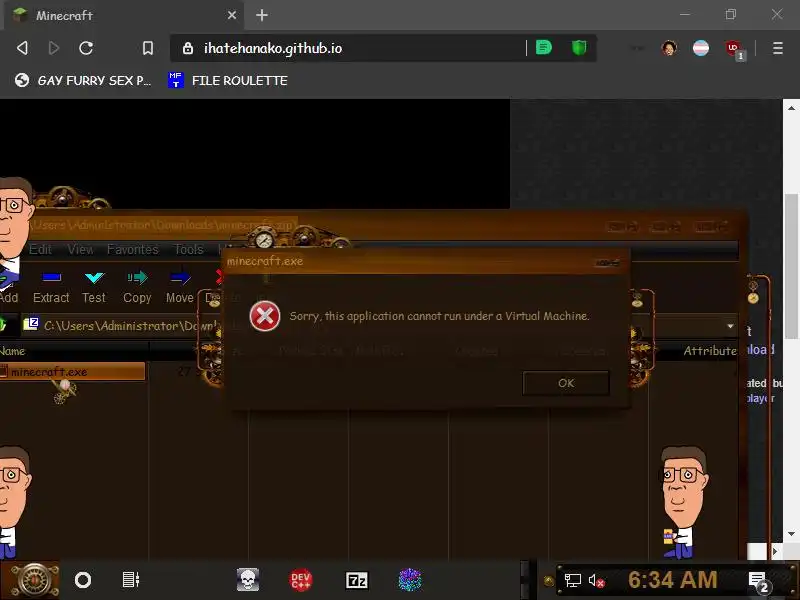800x600 pixels.
Task: Click the green reader mode icon
Action: pos(544,48)
